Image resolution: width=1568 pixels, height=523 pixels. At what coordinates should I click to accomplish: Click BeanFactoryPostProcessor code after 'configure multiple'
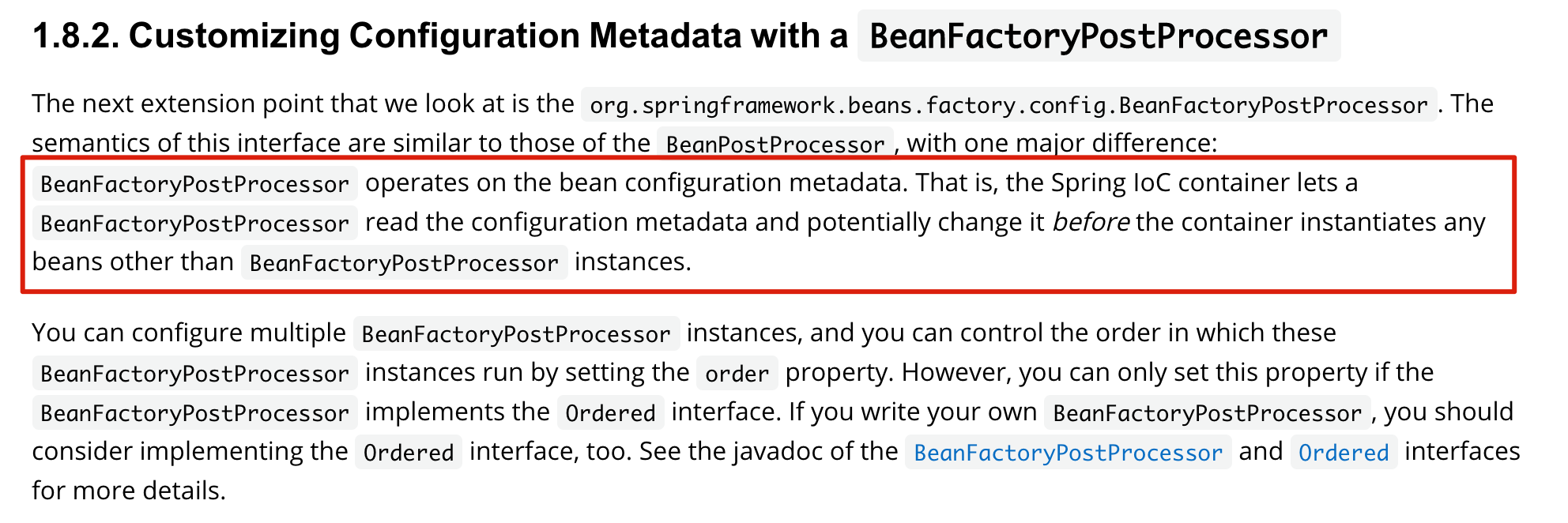click(516, 334)
